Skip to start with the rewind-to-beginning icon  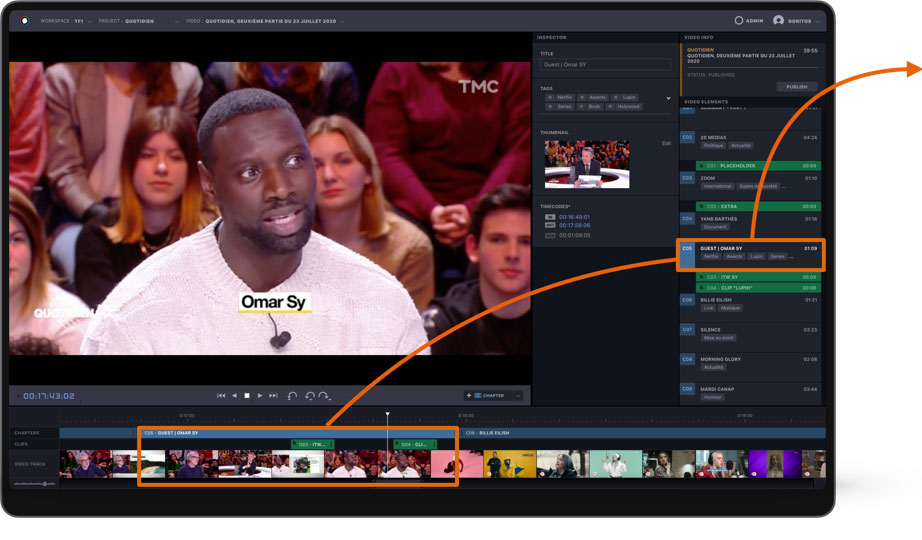(x=221, y=396)
